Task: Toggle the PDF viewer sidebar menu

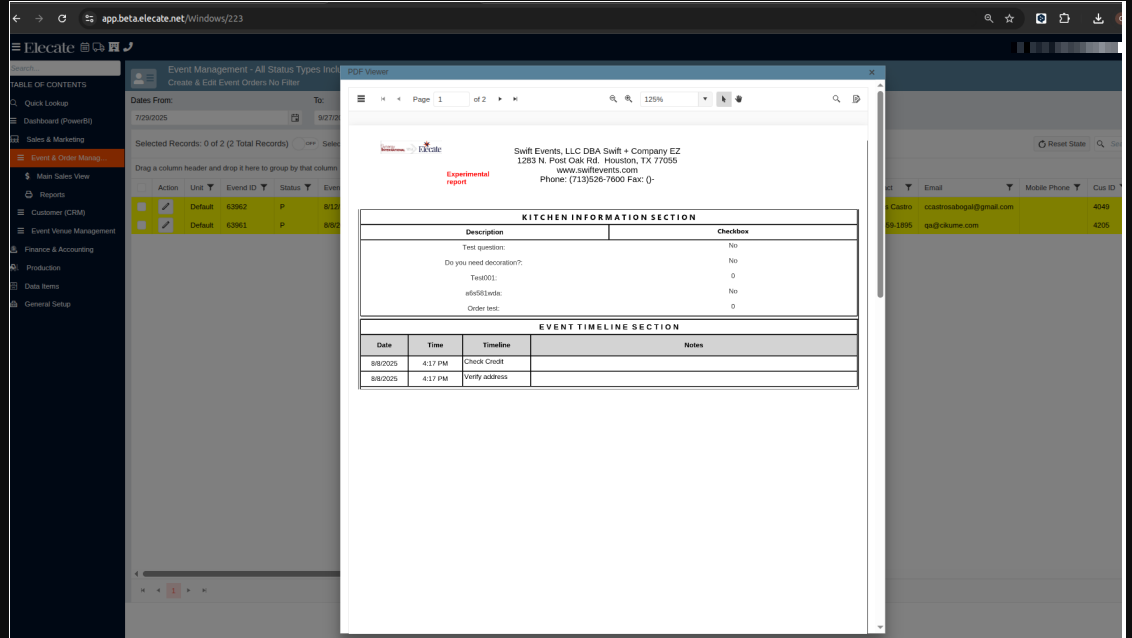Action: [x=361, y=99]
